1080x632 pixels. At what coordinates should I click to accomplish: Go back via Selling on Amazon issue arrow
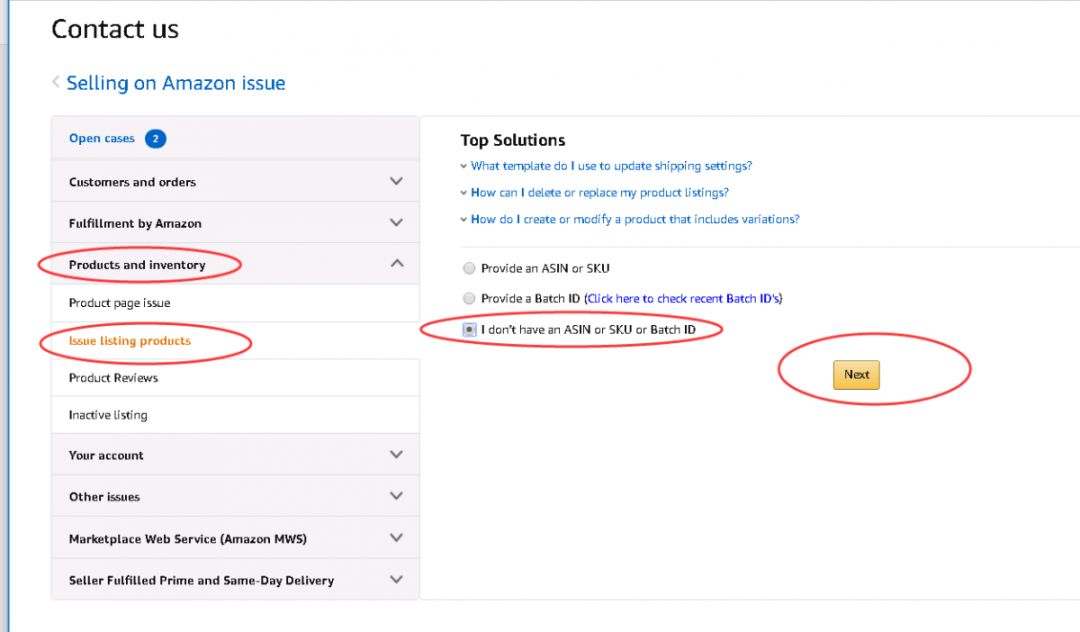[56, 83]
